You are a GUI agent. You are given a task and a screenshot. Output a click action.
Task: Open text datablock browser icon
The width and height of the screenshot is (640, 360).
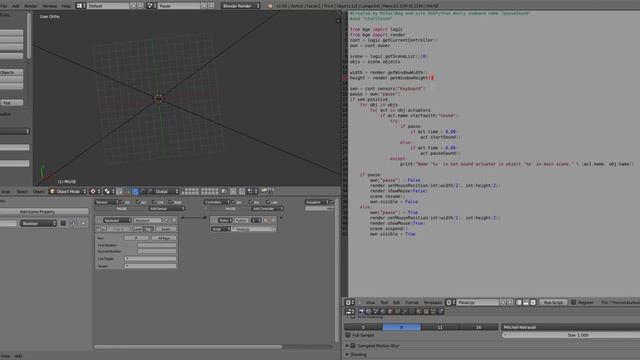point(450,302)
